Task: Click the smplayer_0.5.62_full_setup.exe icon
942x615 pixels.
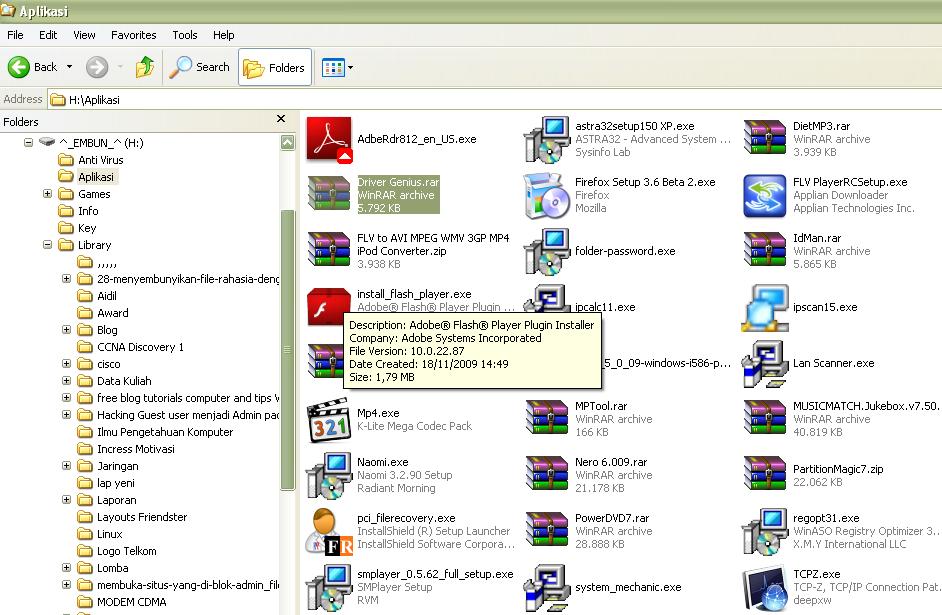Action: point(329,587)
